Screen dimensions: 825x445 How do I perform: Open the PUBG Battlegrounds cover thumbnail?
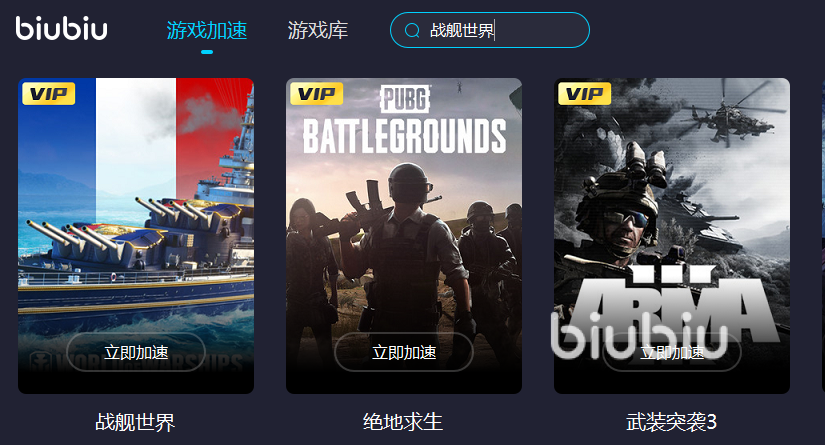click(404, 236)
